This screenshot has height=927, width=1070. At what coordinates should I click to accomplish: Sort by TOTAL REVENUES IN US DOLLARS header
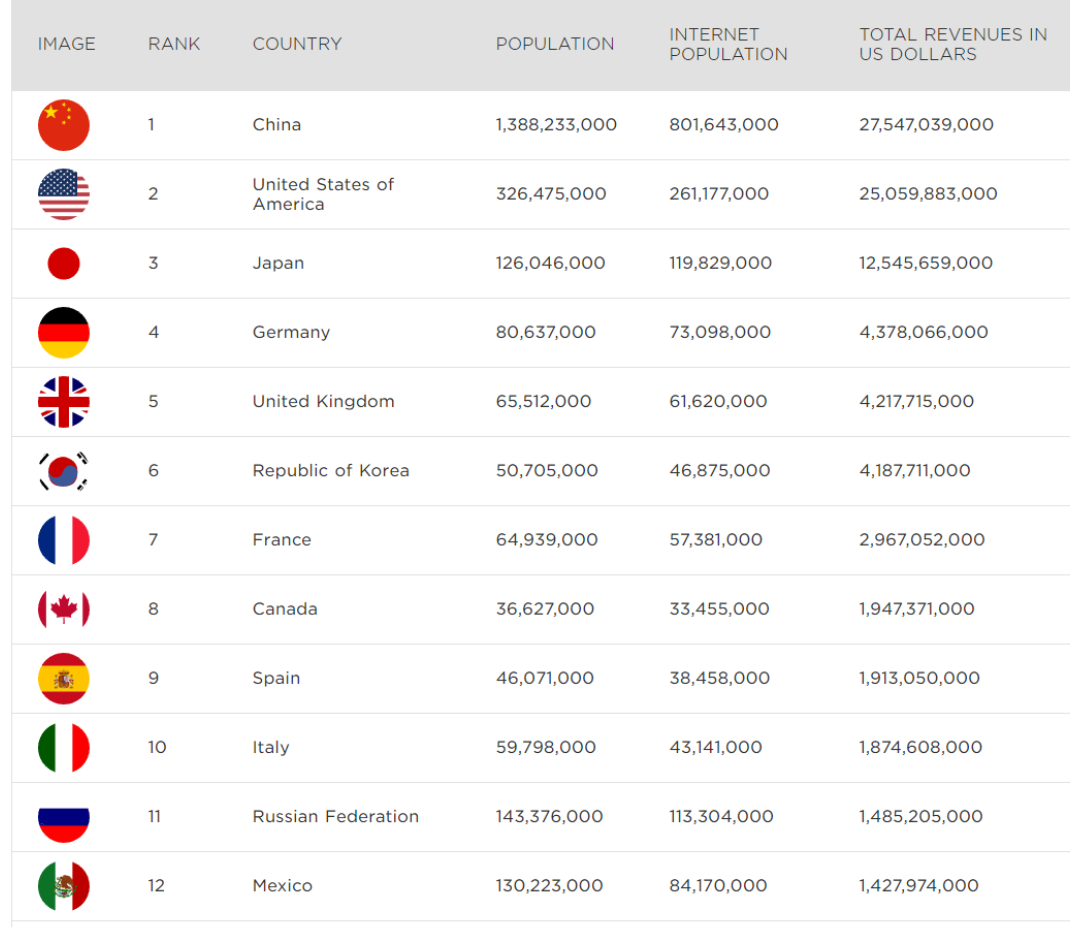click(x=952, y=44)
